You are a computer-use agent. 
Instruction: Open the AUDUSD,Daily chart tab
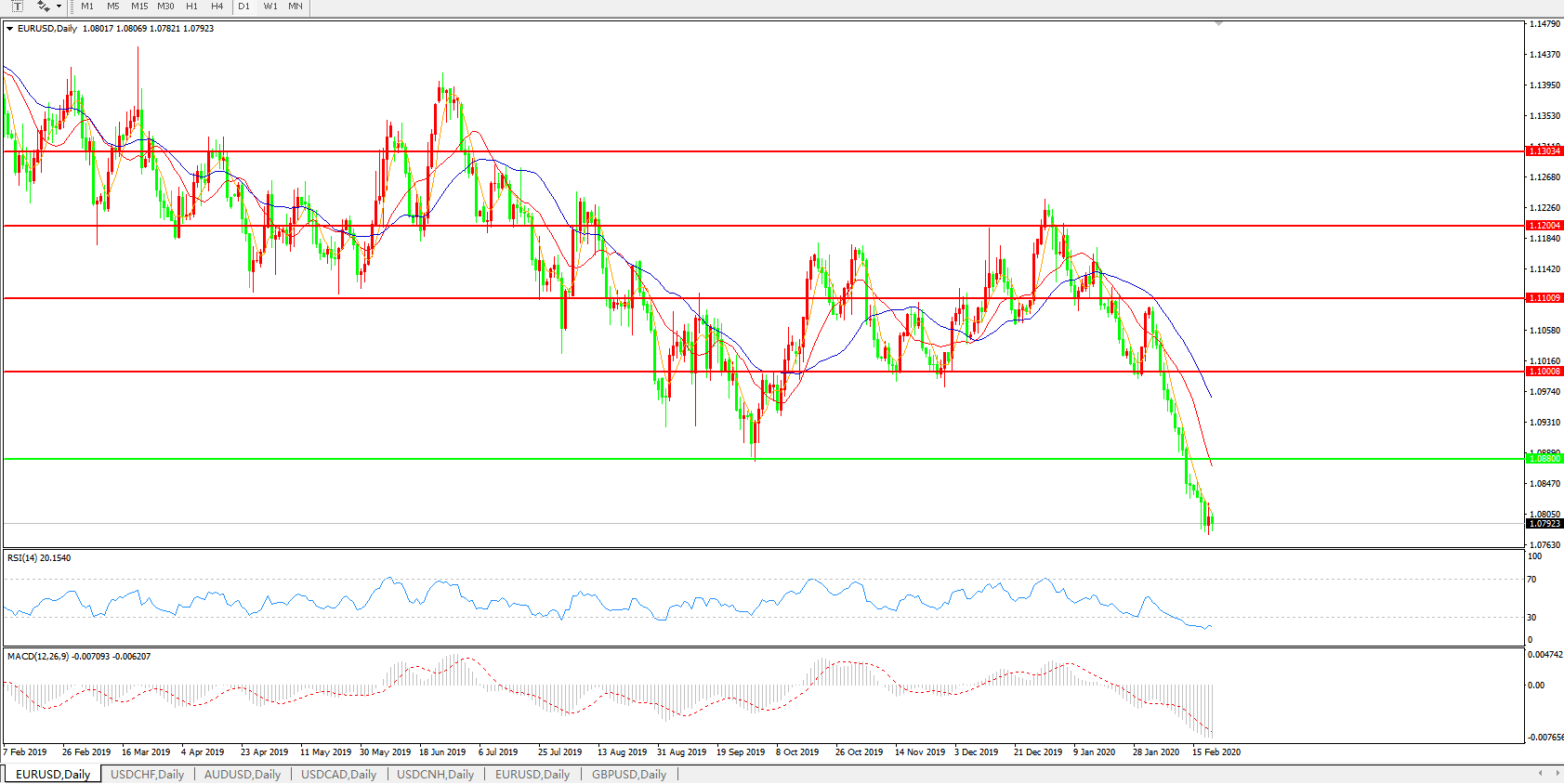242,774
